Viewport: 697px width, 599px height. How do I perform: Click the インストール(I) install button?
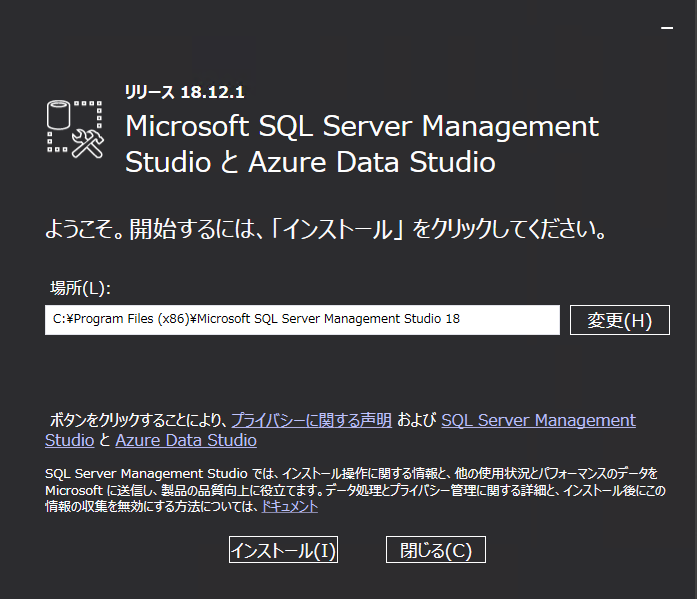pos(283,550)
